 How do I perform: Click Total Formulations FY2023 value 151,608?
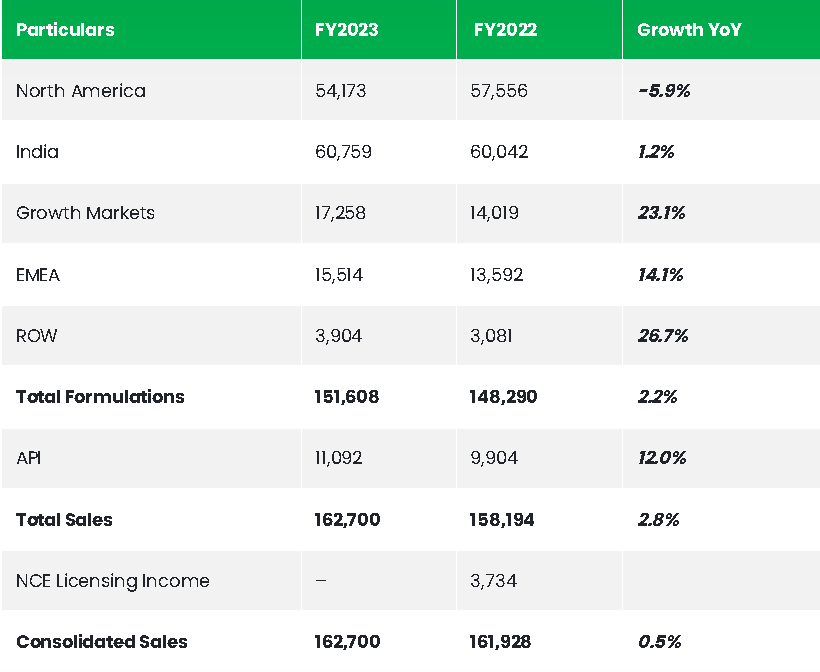[346, 397]
